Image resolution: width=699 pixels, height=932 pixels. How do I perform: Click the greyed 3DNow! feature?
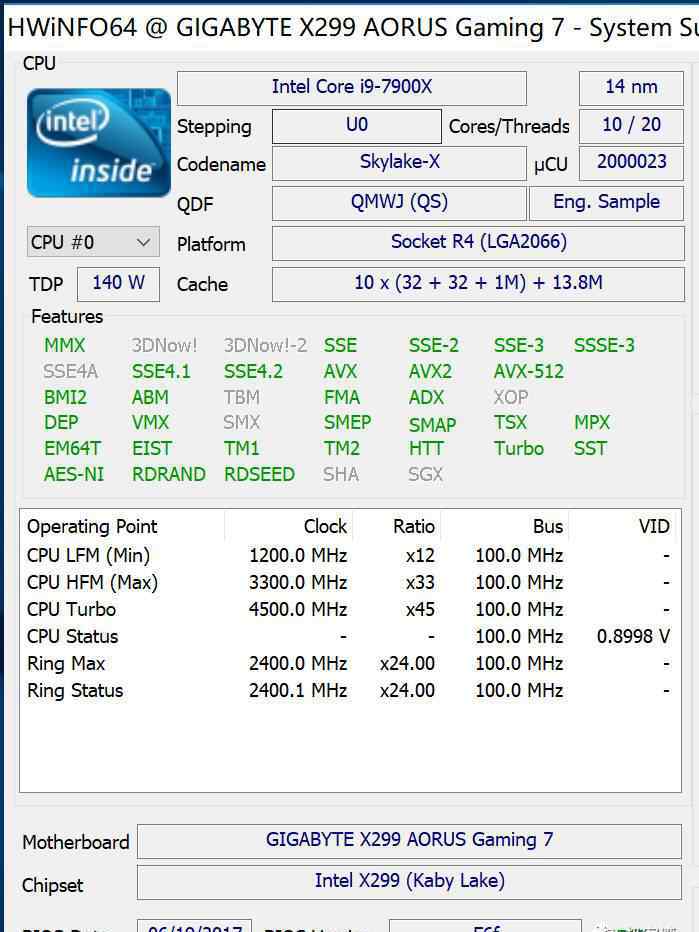[x=164, y=345]
